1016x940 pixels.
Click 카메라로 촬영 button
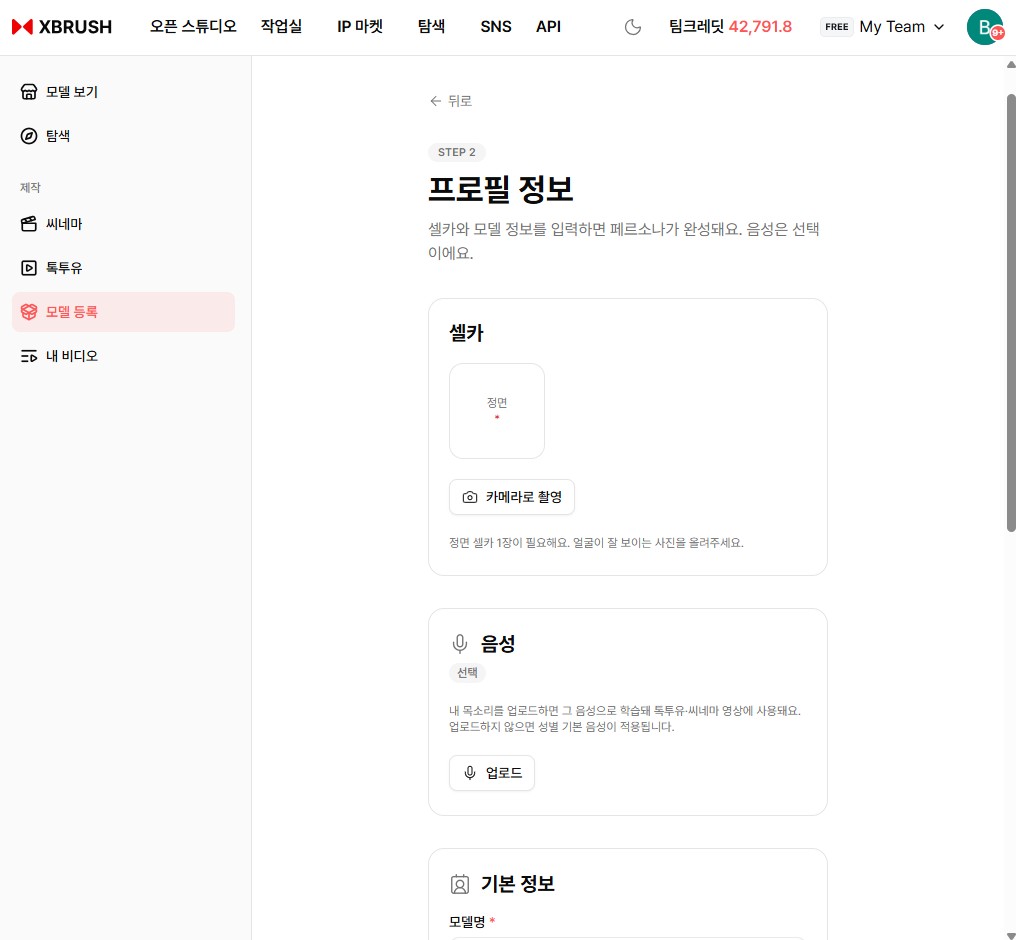pos(512,497)
